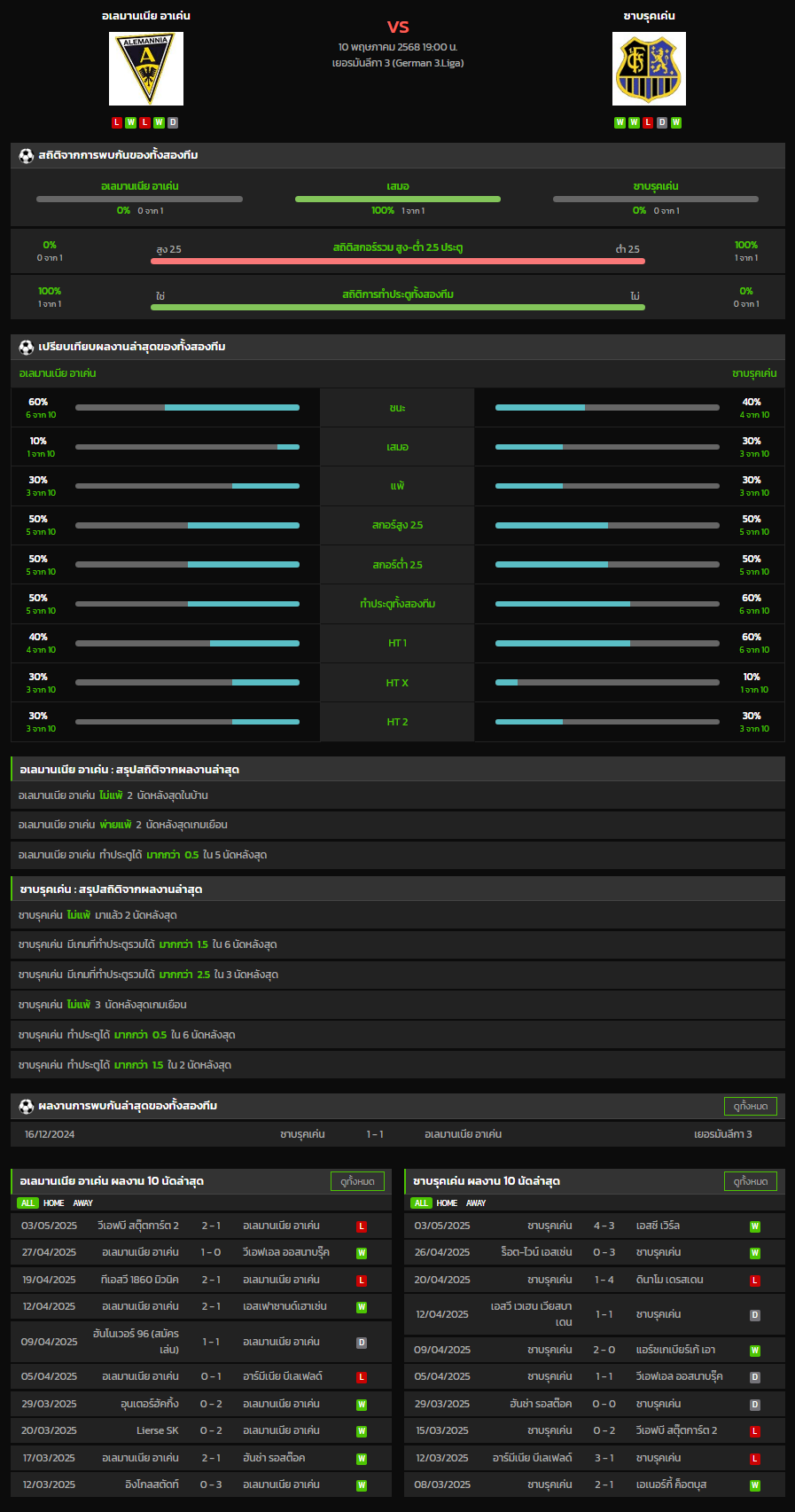Viewport: 795px width, 1512px height.
Task: Click L result badge on 15/03/2025 Saarbrücken row
Action: [x=755, y=1431]
